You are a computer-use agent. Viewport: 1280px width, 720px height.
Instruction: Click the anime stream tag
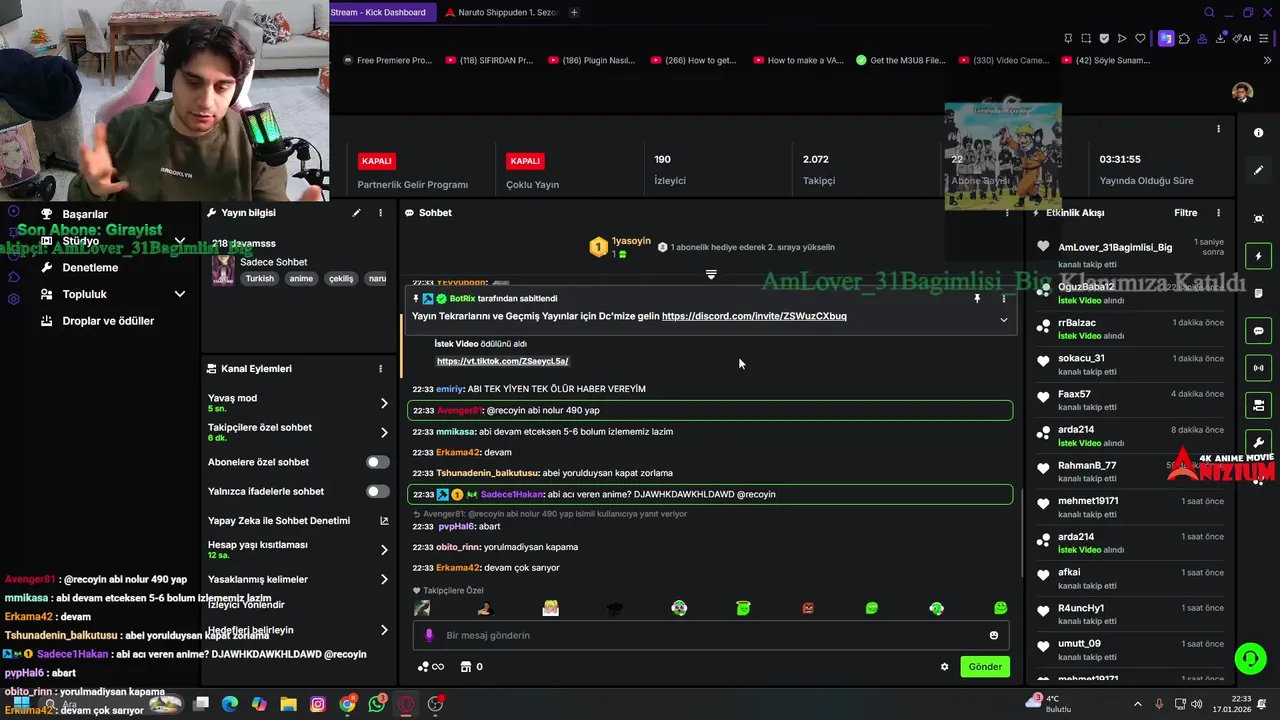pyautogui.click(x=301, y=279)
